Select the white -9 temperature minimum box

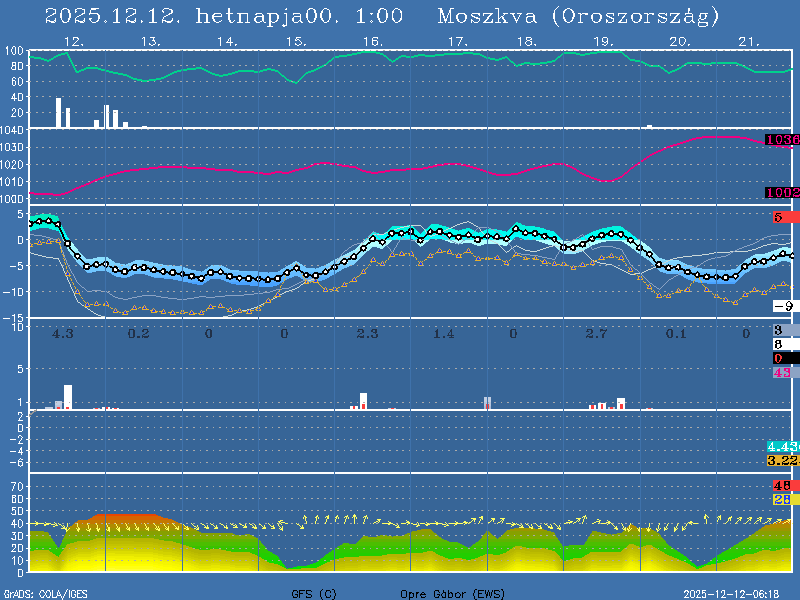(784, 306)
